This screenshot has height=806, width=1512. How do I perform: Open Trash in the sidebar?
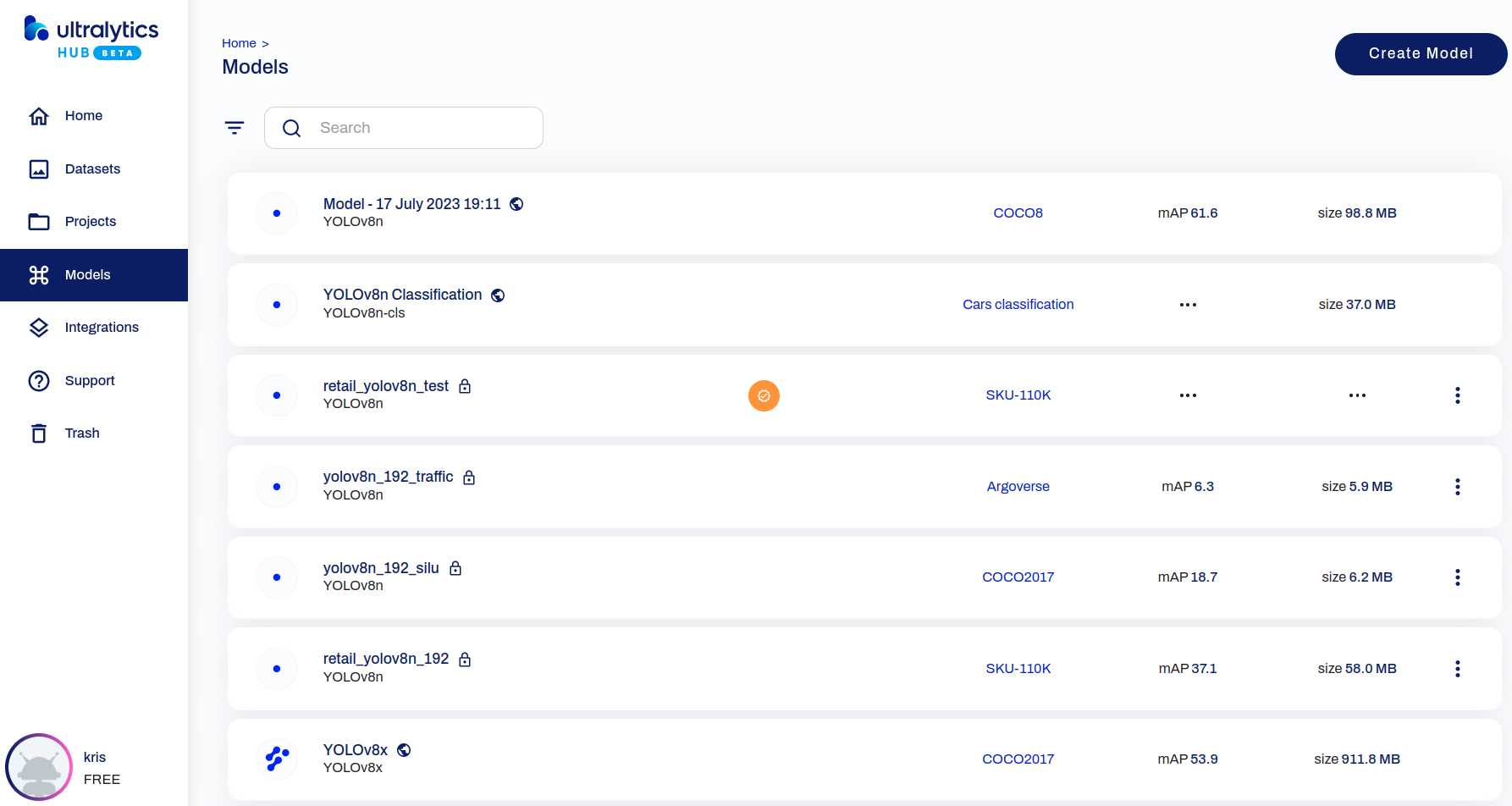pos(94,433)
